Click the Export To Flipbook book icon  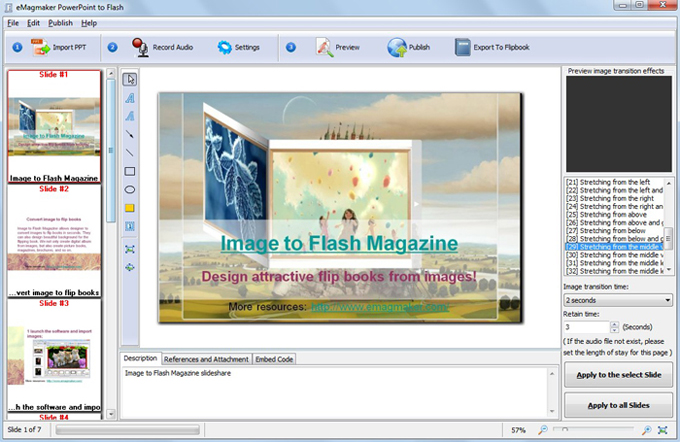point(462,47)
